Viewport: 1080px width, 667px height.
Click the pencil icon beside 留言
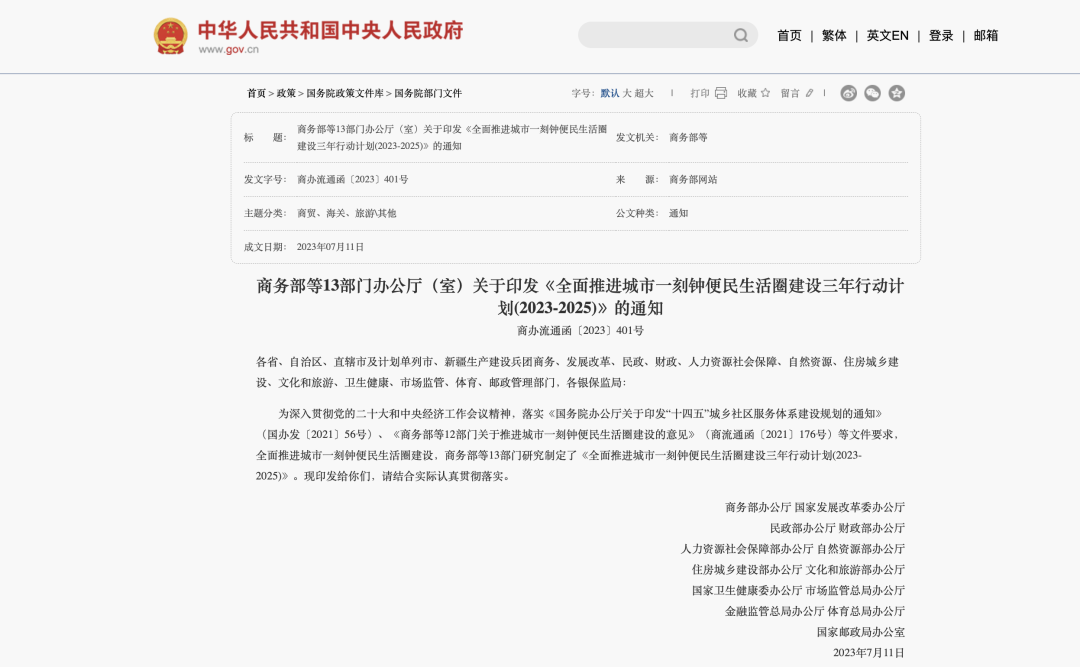point(809,93)
